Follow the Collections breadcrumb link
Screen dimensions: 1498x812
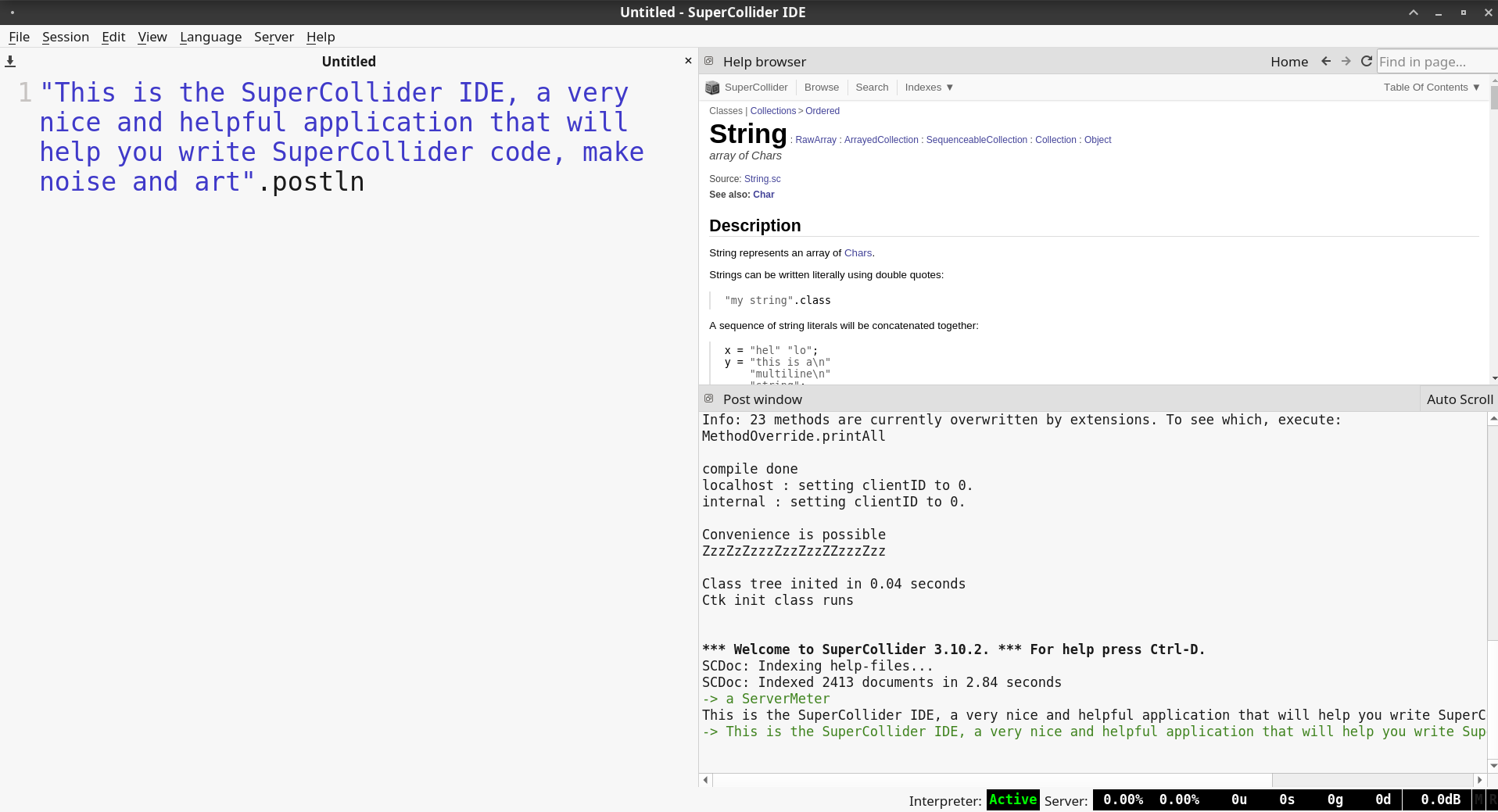pos(772,111)
